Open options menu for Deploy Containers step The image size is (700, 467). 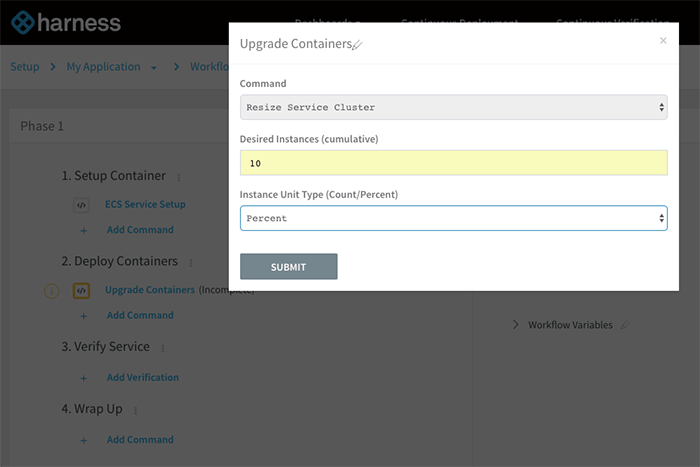point(191,263)
